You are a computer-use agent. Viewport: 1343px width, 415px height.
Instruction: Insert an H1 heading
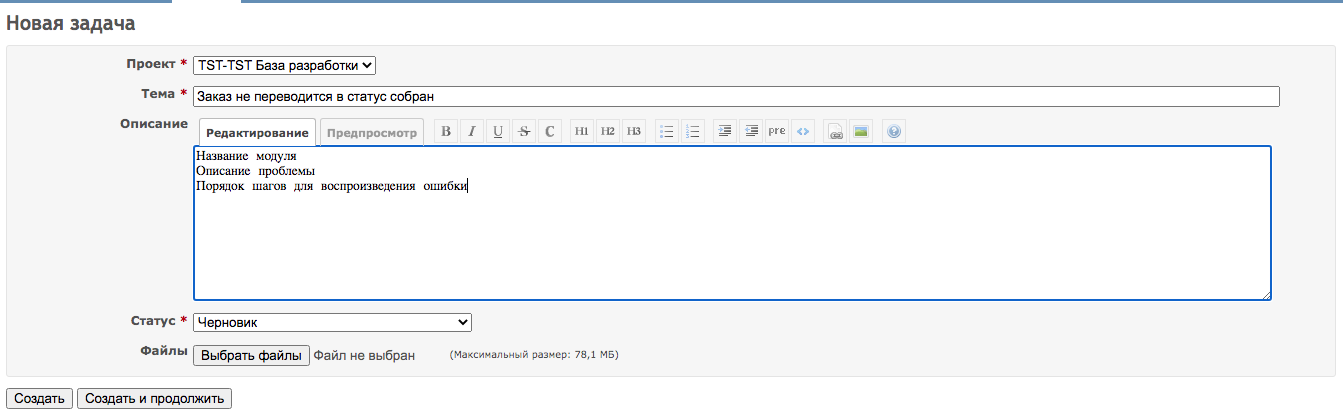coord(582,131)
